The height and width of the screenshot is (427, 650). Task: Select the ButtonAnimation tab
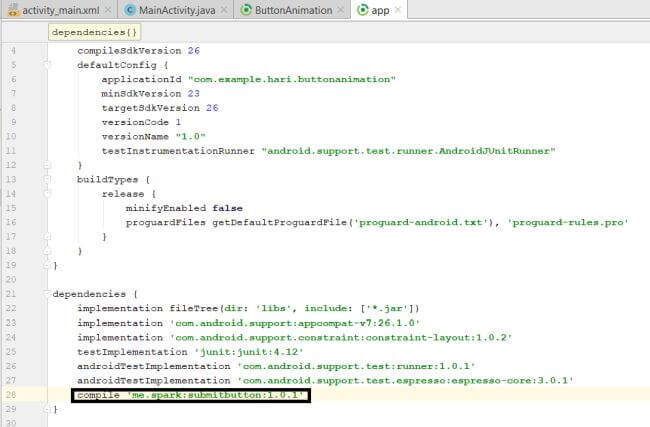pyautogui.click(x=293, y=10)
